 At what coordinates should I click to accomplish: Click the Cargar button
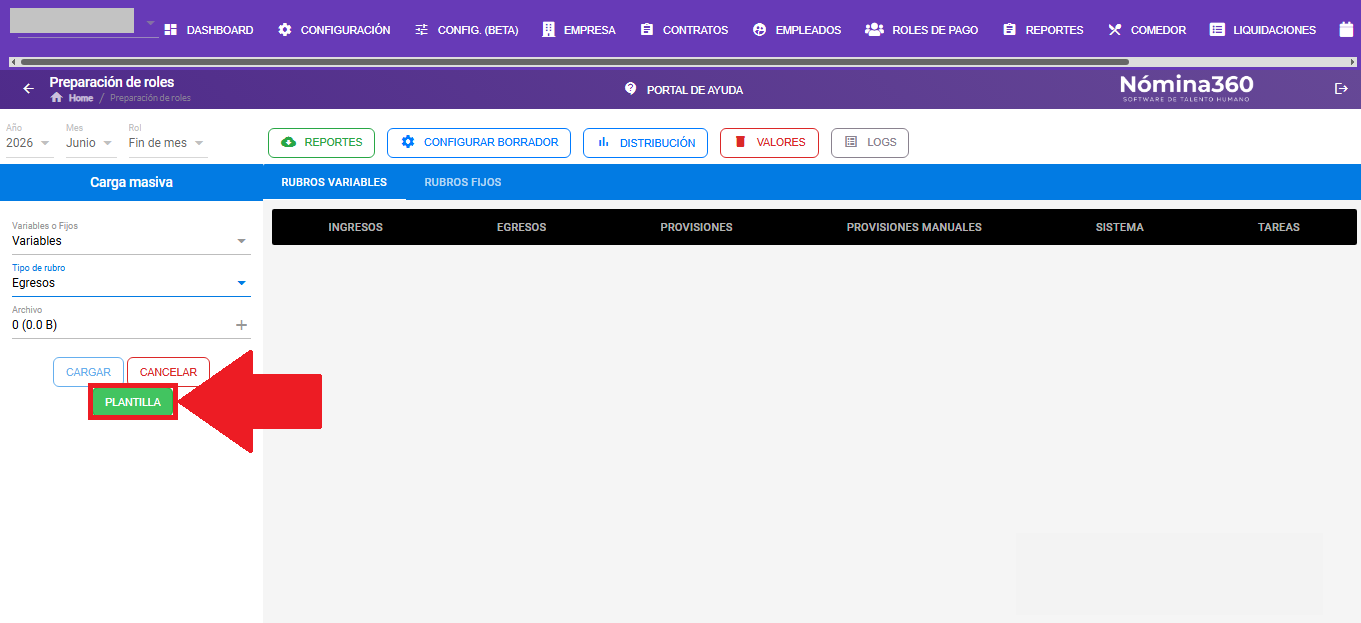pyautogui.click(x=88, y=372)
